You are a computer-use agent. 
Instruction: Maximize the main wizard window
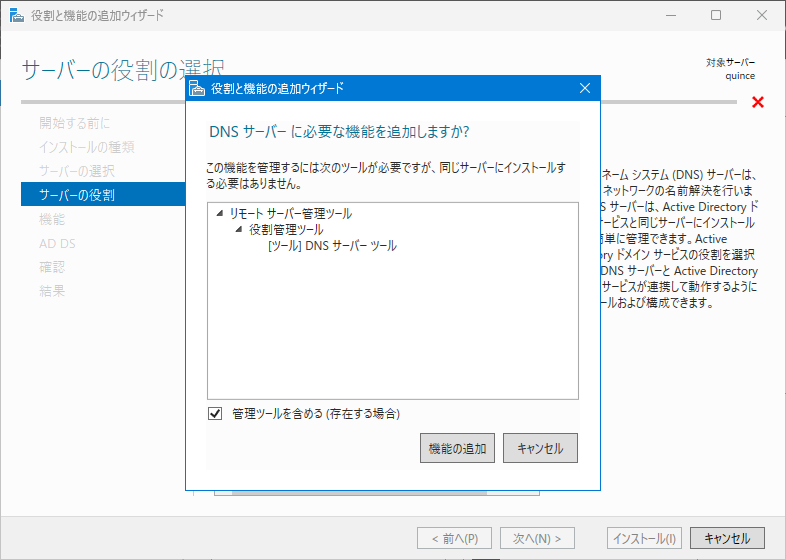click(716, 16)
